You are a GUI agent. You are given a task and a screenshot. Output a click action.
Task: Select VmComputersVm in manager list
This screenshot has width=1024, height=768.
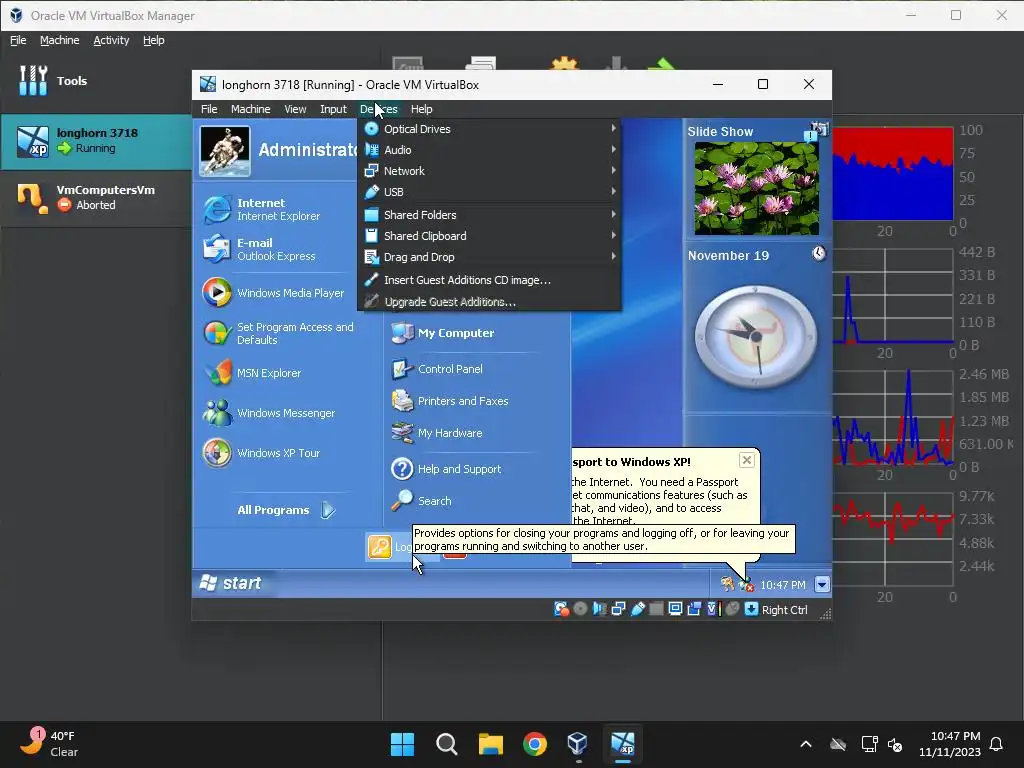click(x=96, y=198)
